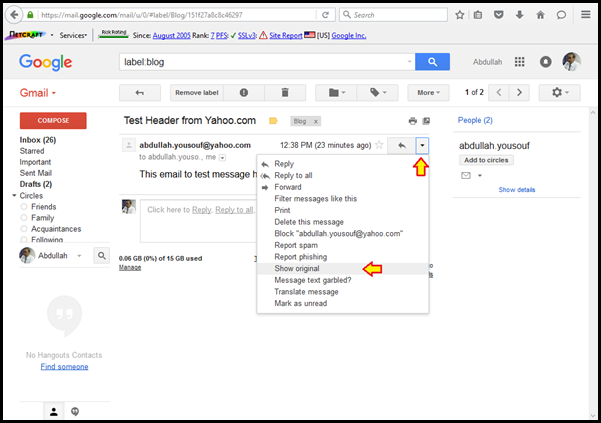Open the Labels tag dropdown

coord(378,93)
